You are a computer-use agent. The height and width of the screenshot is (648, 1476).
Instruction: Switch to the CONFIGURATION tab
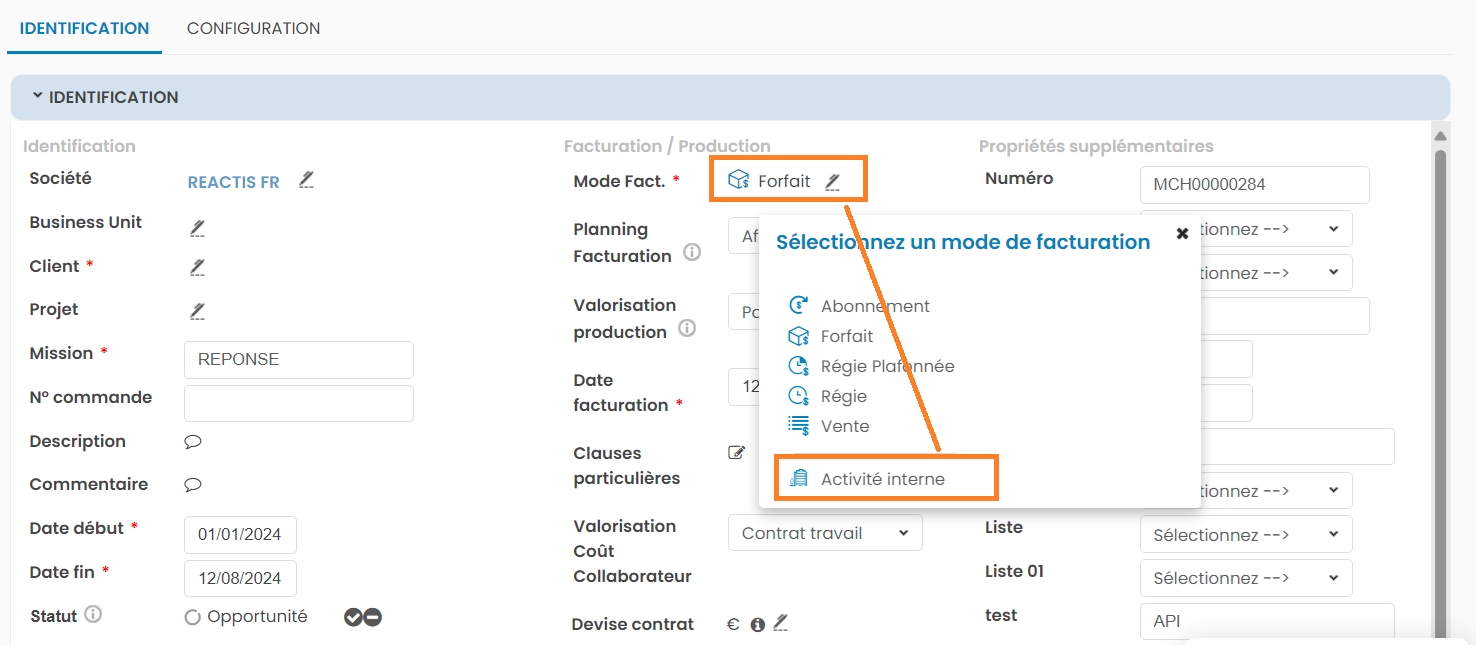253,28
